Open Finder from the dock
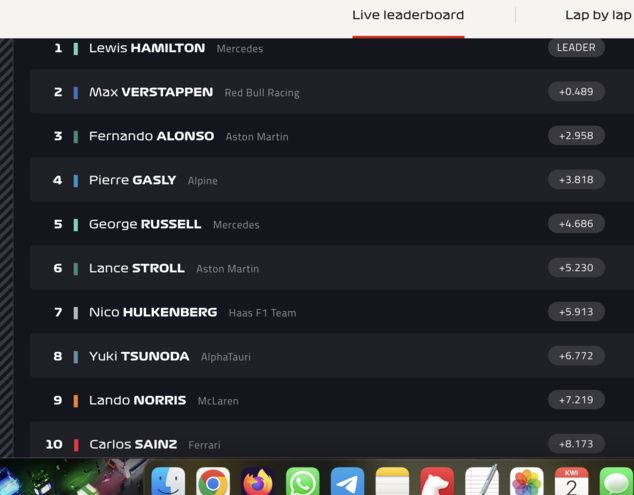The width and height of the screenshot is (634, 495). [168, 481]
